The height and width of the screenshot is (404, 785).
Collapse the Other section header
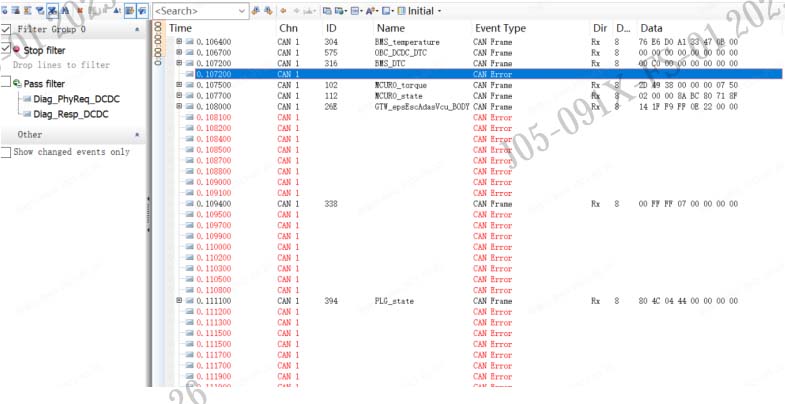137,134
